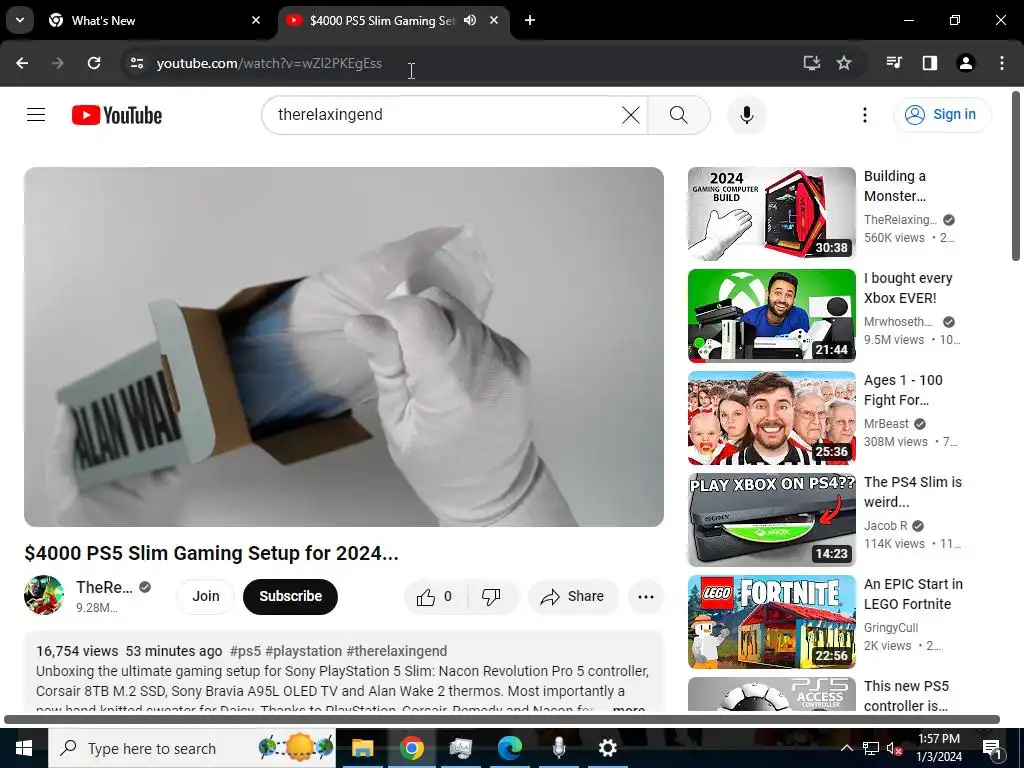View site information icon in address bar

pos(137,63)
